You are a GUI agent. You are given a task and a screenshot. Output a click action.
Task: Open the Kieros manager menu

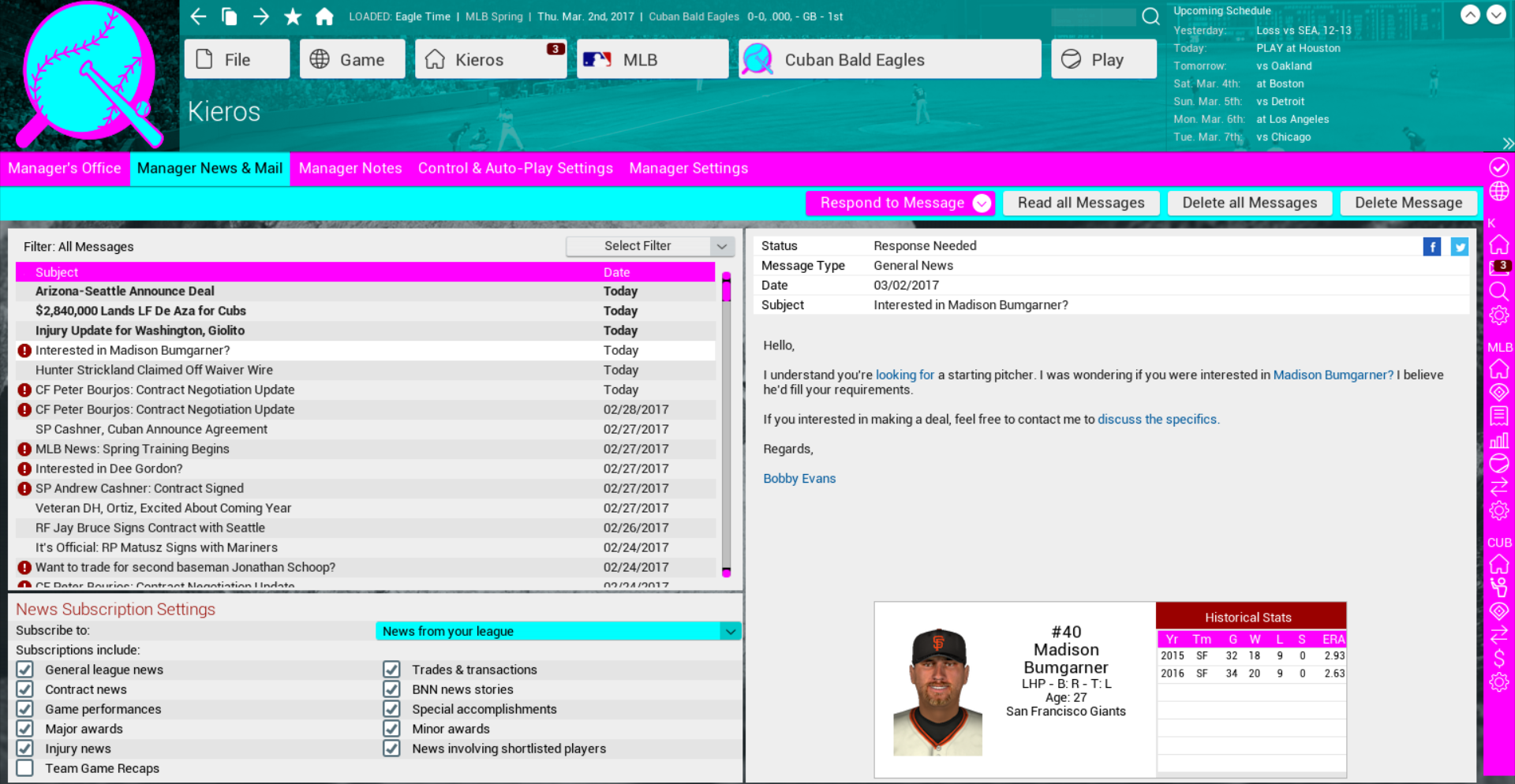[x=491, y=59]
